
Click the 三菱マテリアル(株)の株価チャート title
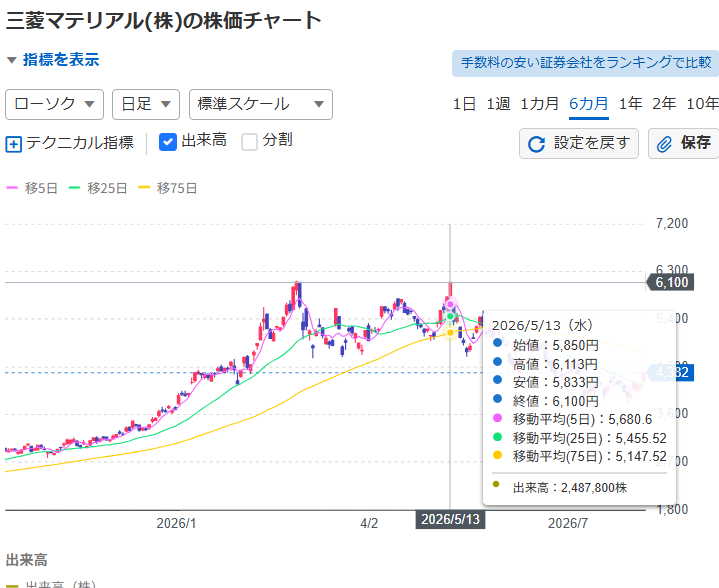164,21
